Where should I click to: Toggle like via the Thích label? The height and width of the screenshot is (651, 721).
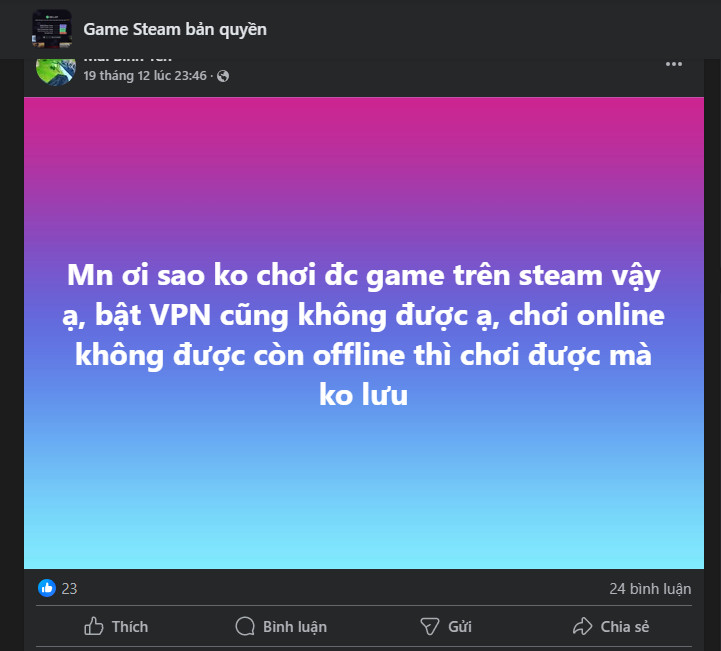pyautogui.click(x=130, y=627)
